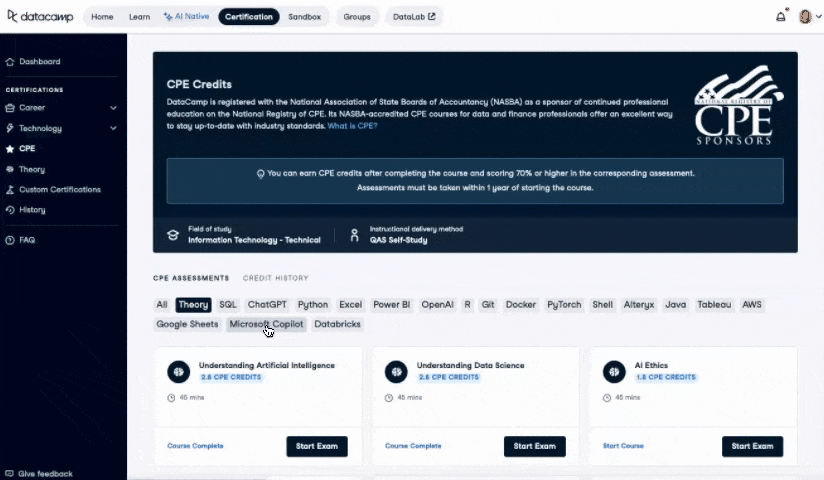Screen dimensions: 824x480
Task: Switch to the Credit History tab
Action: tap(275, 278)
